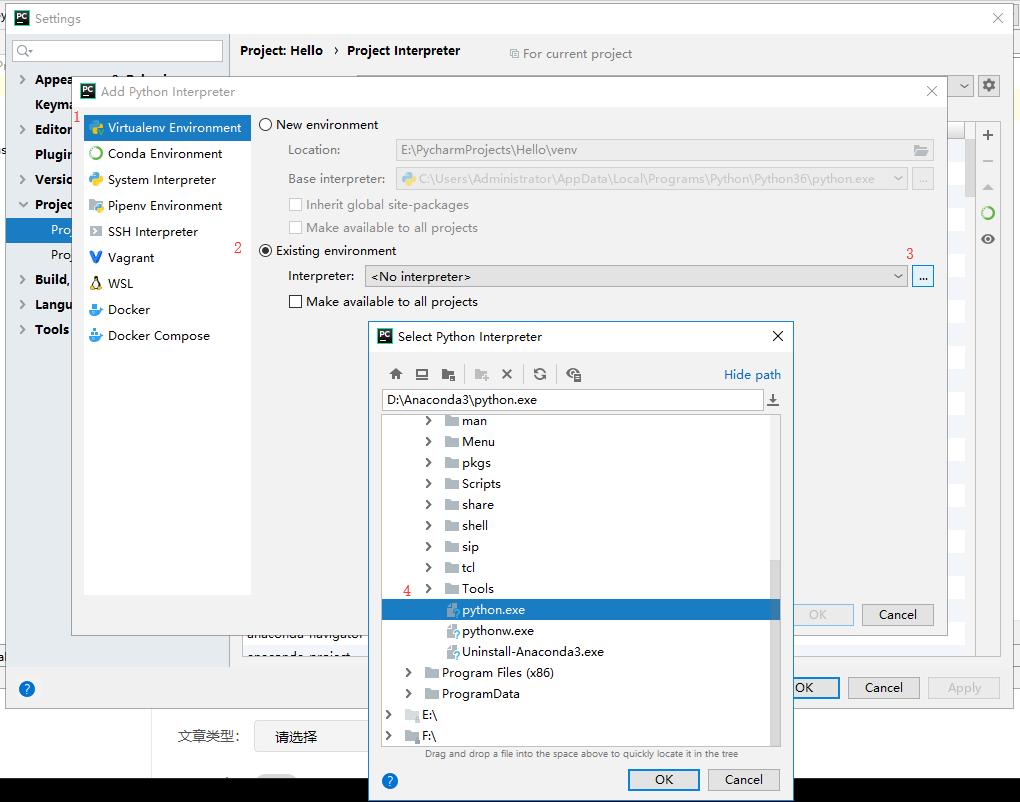Go to home directory in file chooser
The image size is (1020, 802).
(396, 374)
